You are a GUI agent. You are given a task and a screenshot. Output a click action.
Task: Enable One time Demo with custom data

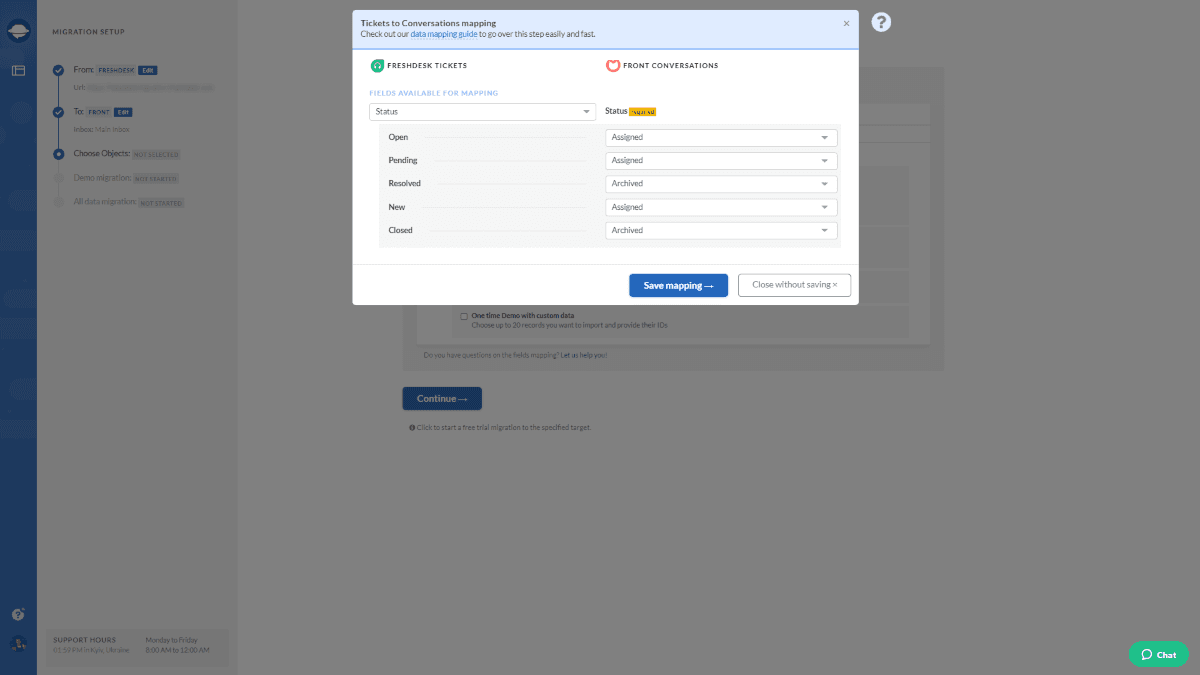(464, 315)
